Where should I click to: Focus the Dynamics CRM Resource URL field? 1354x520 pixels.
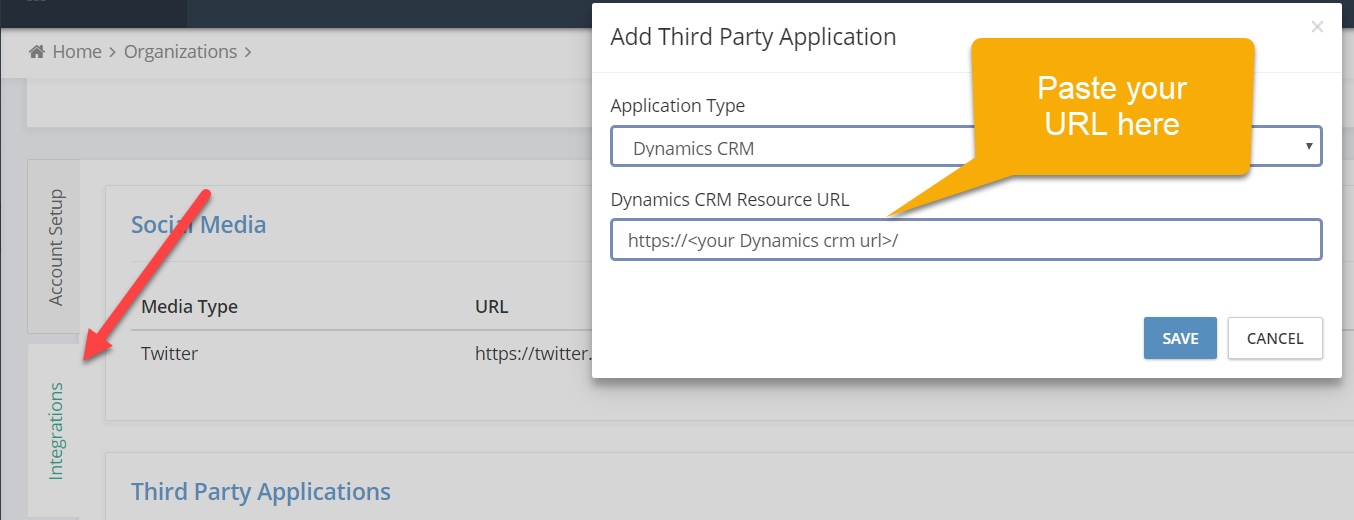966,240
